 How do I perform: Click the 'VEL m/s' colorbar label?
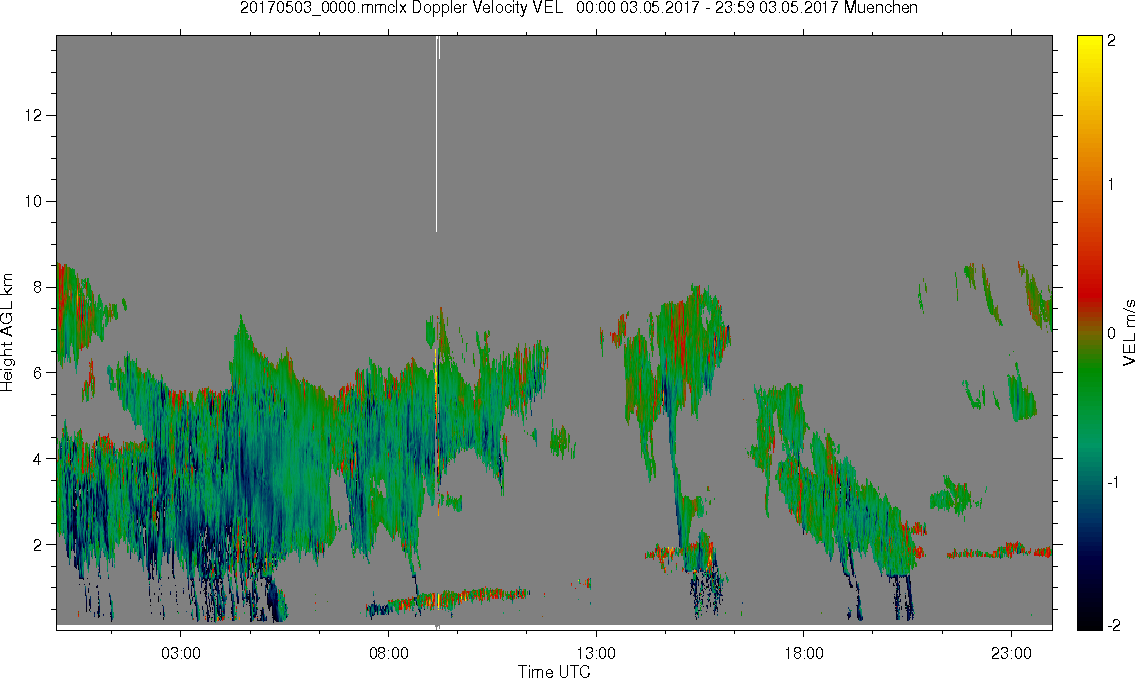pyautogui.click(x=1128, y=332)
